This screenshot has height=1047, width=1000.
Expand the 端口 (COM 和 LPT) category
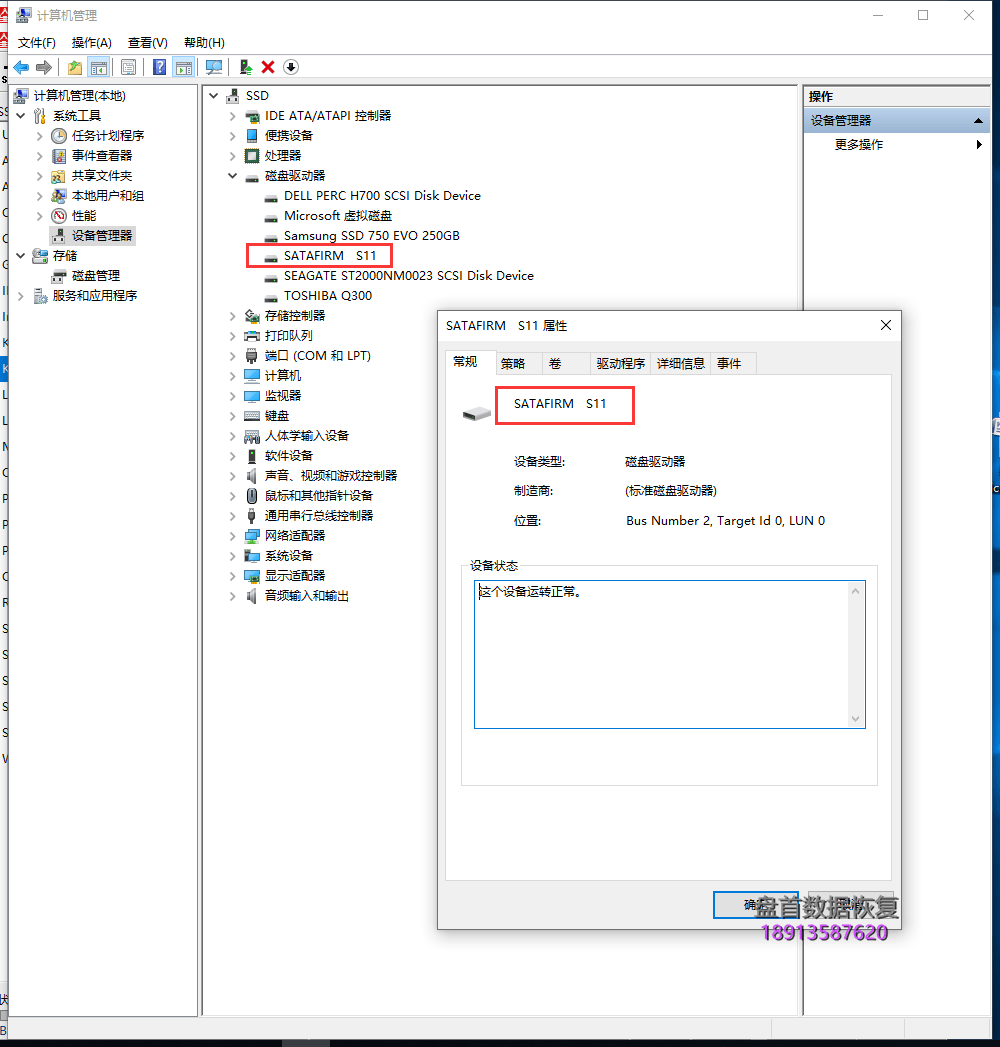click(x=232, y=356)
